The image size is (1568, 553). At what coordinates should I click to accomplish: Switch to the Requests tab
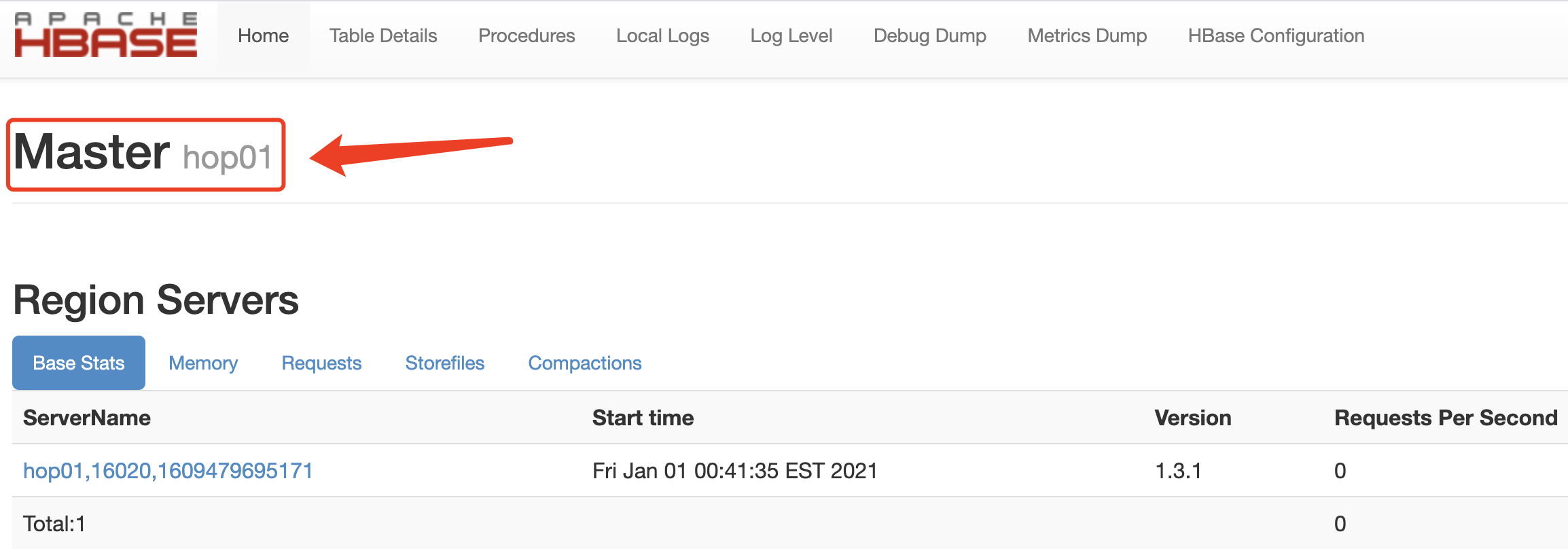(321, 363)
